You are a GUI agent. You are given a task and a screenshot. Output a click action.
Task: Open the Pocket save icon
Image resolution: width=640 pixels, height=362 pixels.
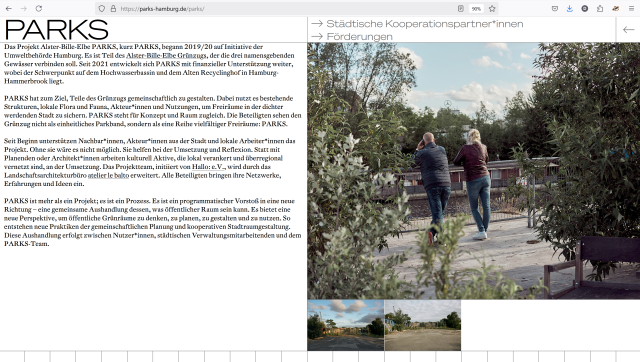pos(555,9)
